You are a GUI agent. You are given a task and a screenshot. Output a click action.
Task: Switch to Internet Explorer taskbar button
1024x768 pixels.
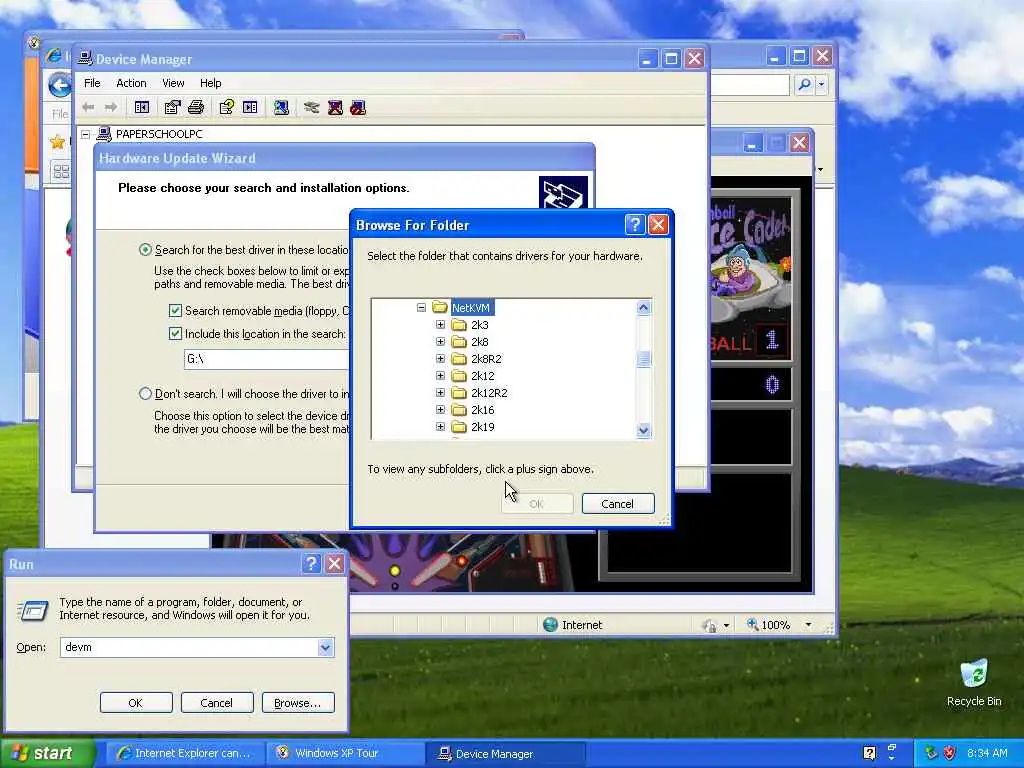(185, 753)
